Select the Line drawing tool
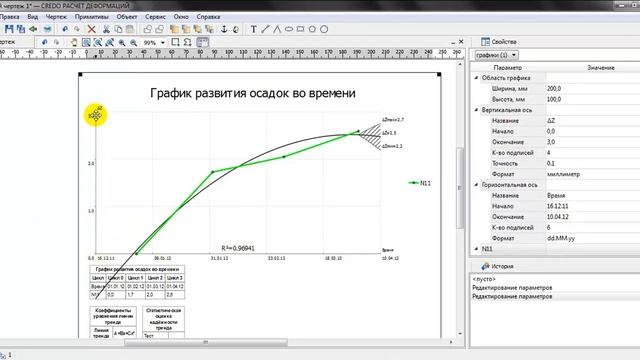Image resolution: width=640 pixels, height=360 pixels. 265,29
